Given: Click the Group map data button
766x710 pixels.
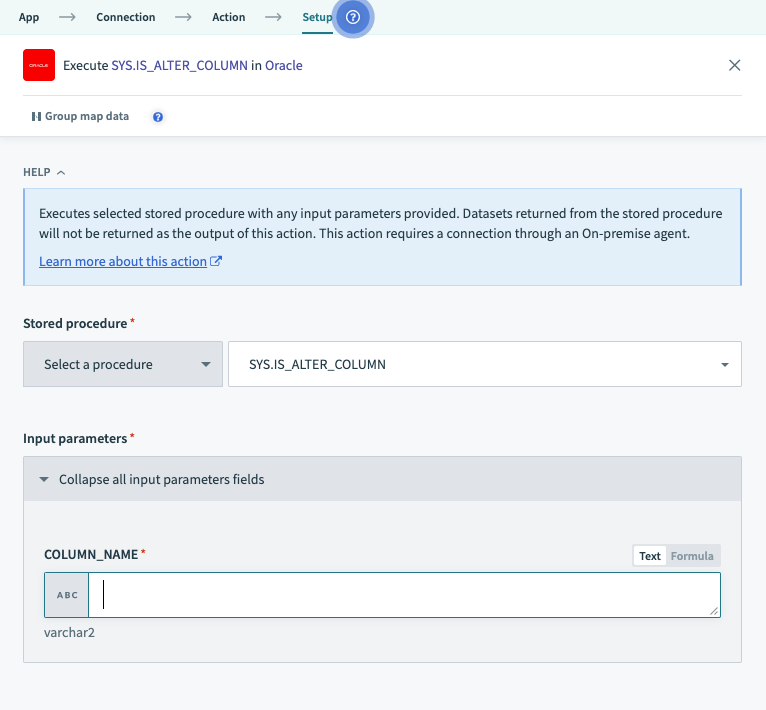Looking at the screenshot, I should coord(80,116).
